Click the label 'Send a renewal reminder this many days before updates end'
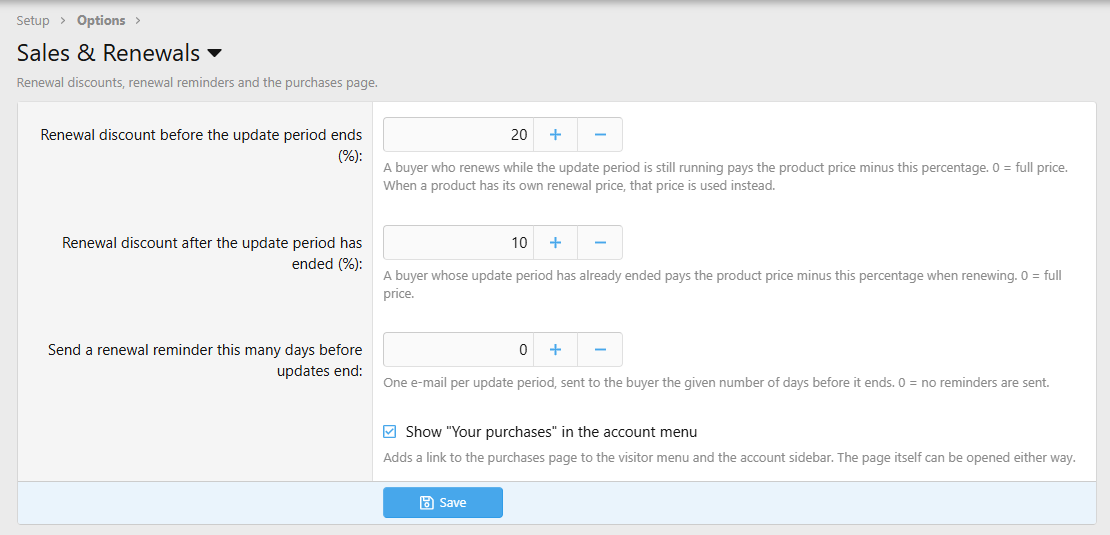 coord(205,360)
